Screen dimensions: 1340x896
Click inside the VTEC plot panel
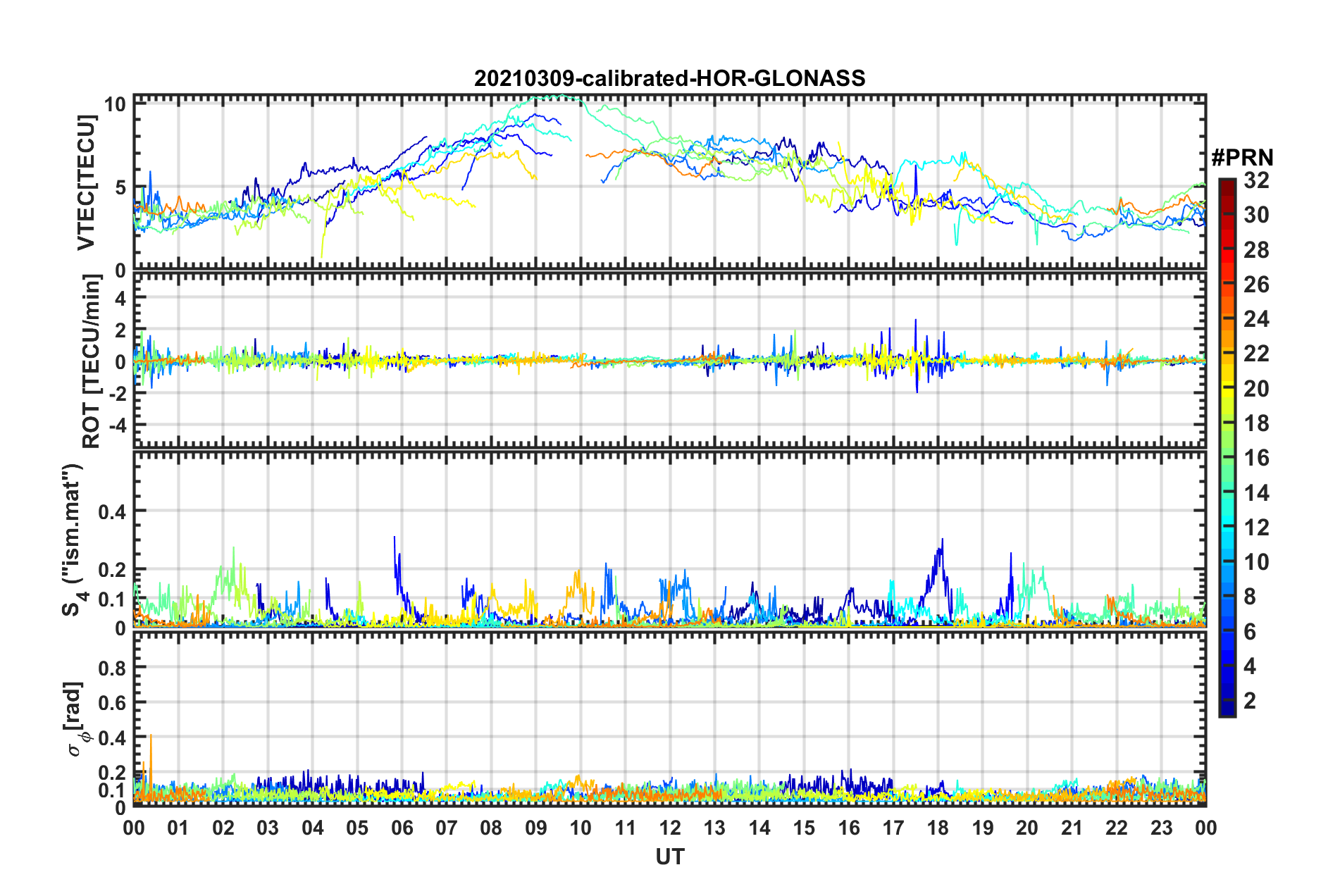click(x=669, y=182)
